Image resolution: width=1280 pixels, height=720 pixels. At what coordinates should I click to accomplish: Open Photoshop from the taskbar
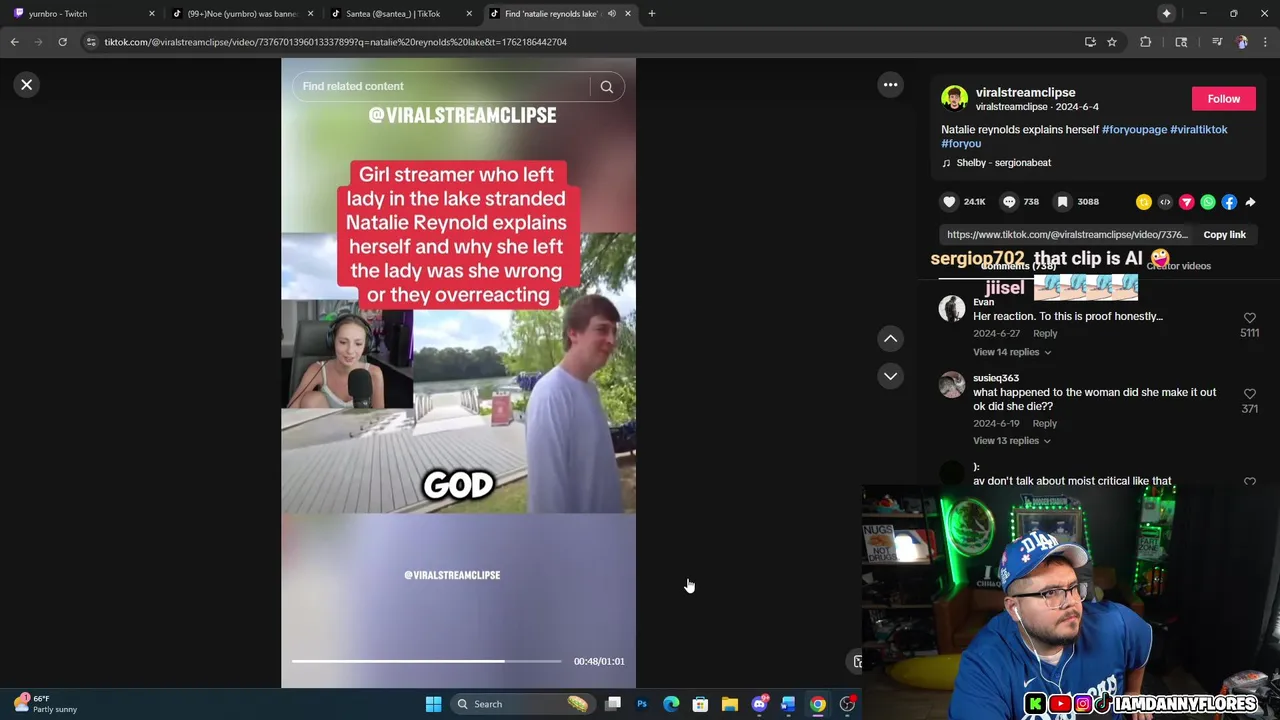[x=642, y=704]
